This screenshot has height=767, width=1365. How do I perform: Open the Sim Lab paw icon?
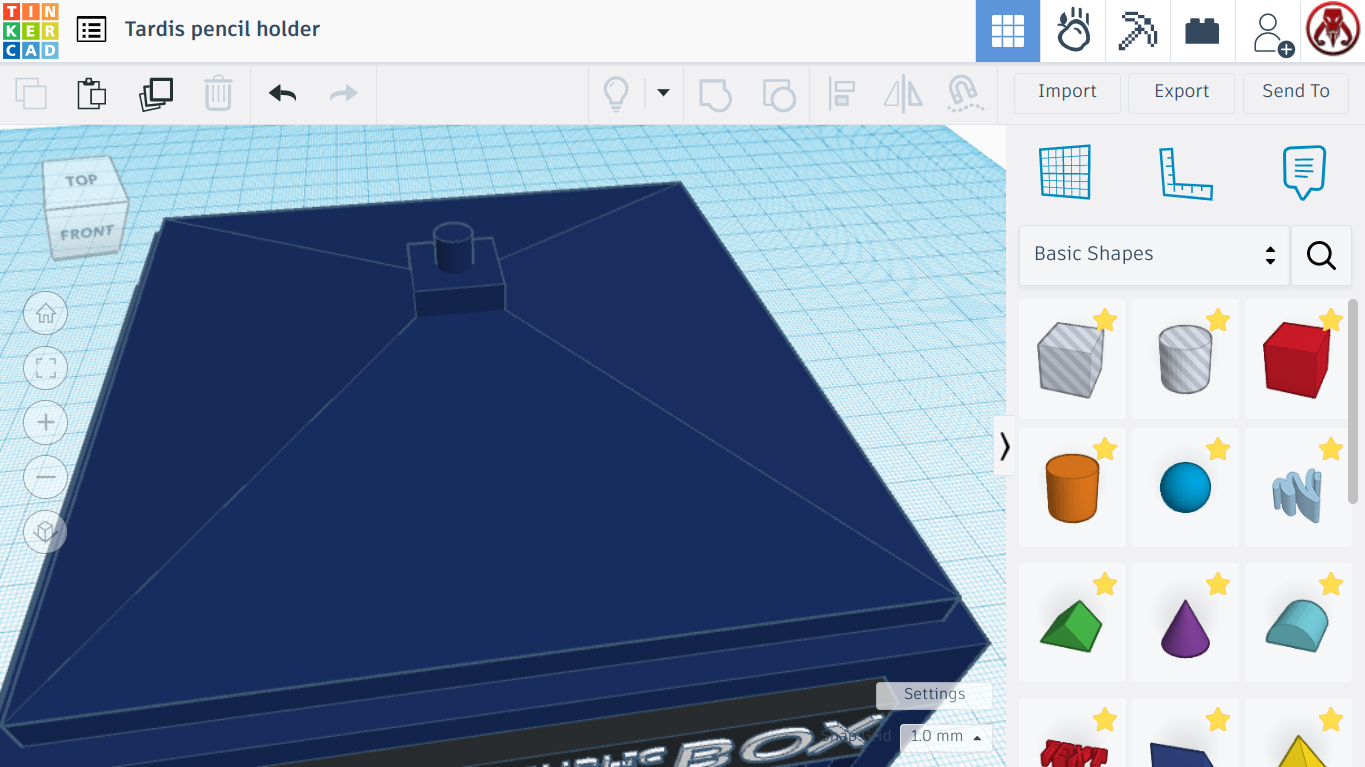pyautogui.click(x=1073, y=31)
